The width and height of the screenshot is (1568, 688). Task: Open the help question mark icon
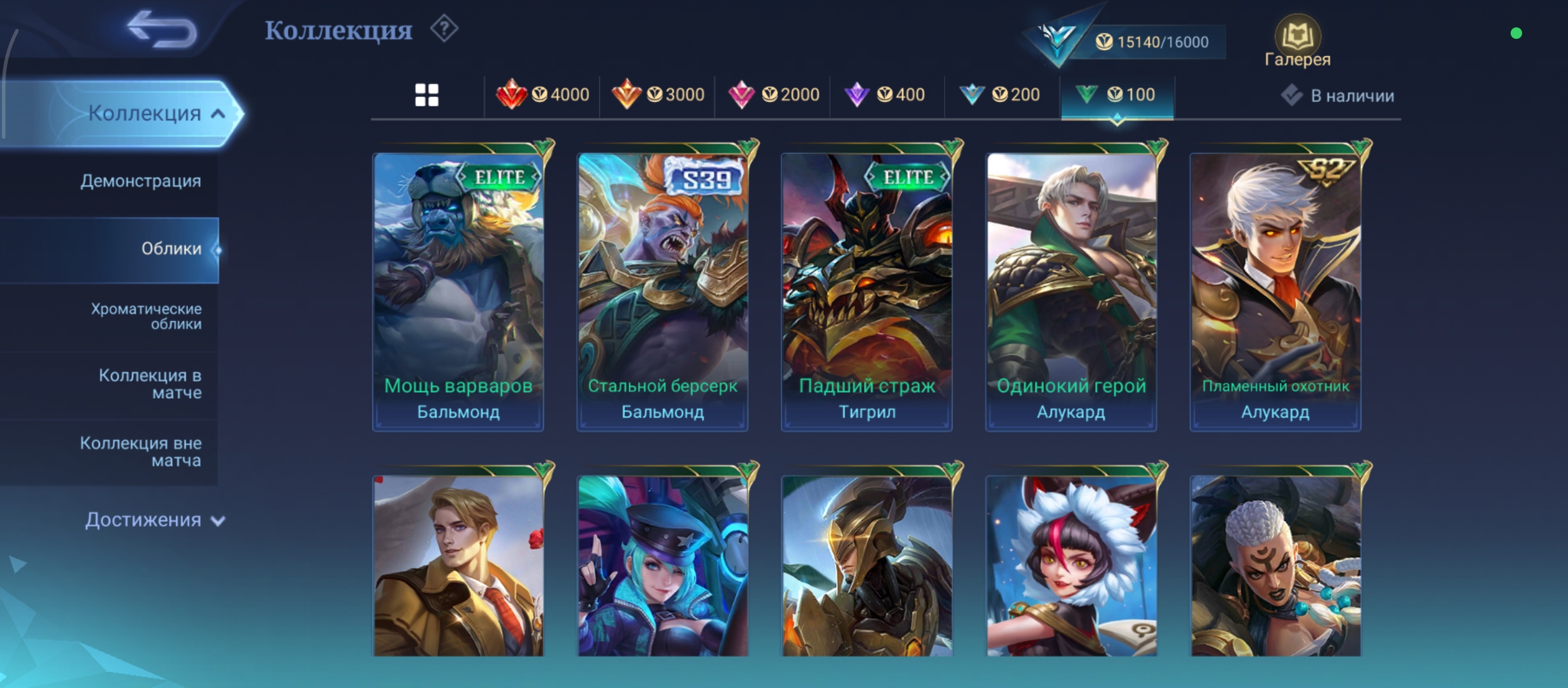444,29
